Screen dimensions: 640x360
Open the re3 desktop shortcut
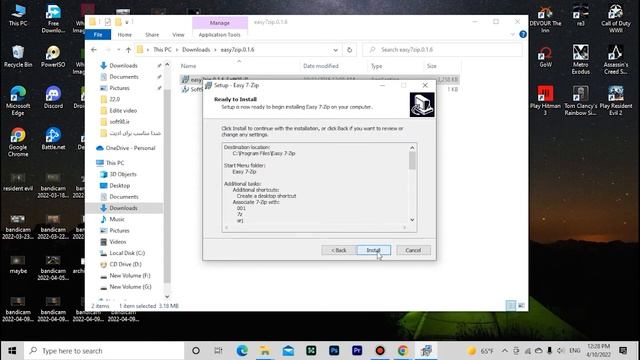pyautogui.click(x=580, y=16)
